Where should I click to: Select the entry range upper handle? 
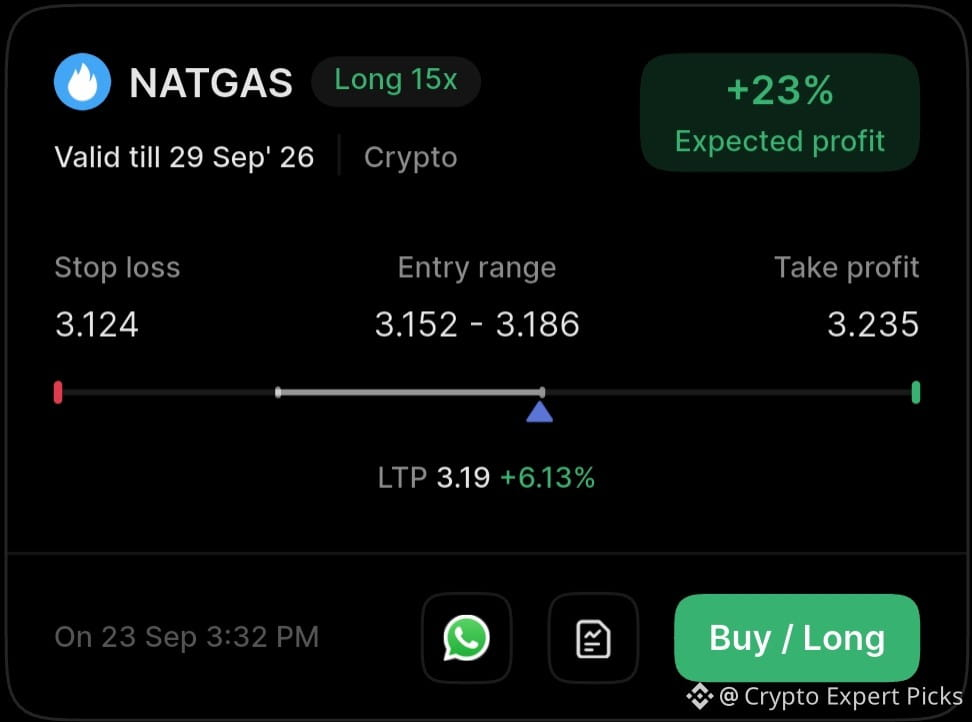(542, 392)
